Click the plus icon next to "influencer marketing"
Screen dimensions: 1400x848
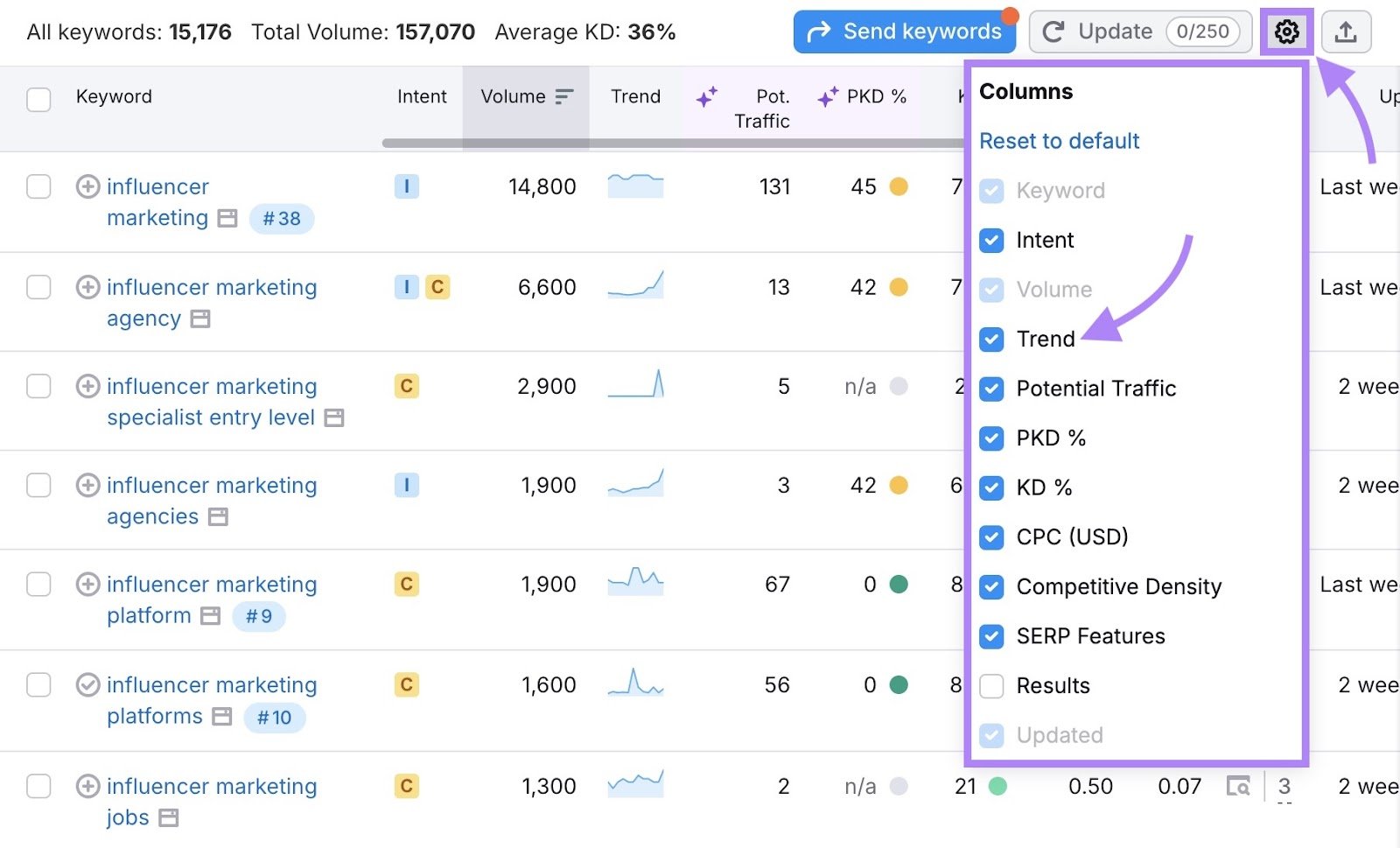click(x=87, y=186)
